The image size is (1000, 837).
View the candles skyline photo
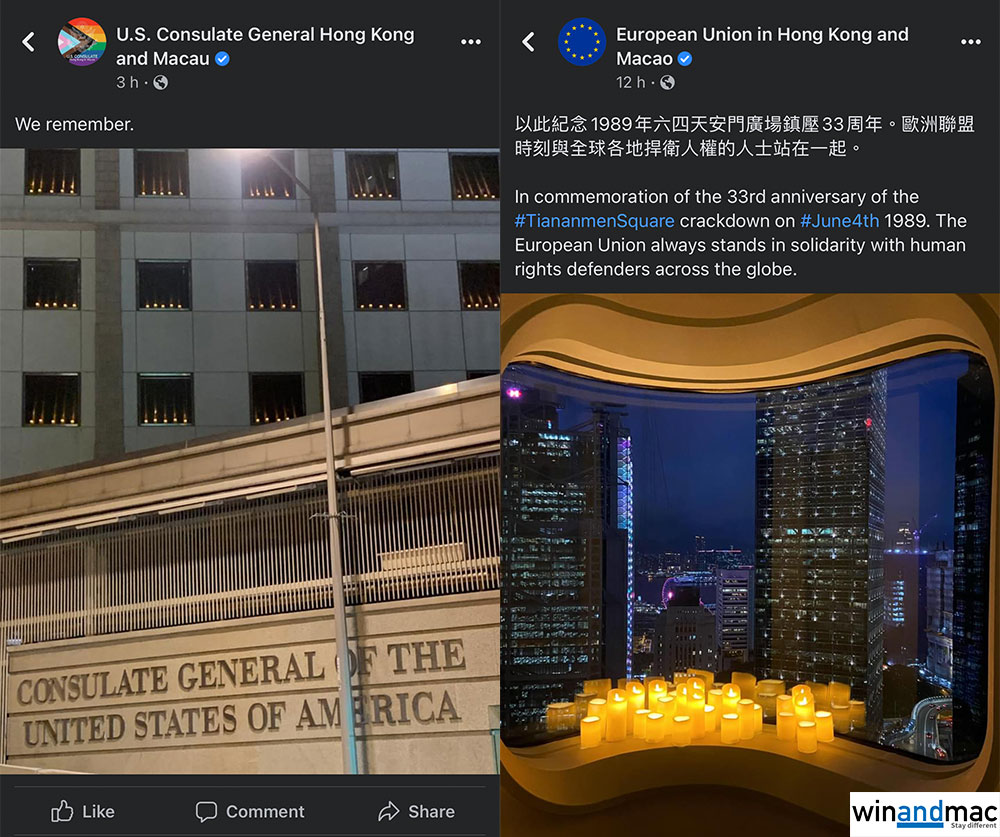tap(750, 565)
